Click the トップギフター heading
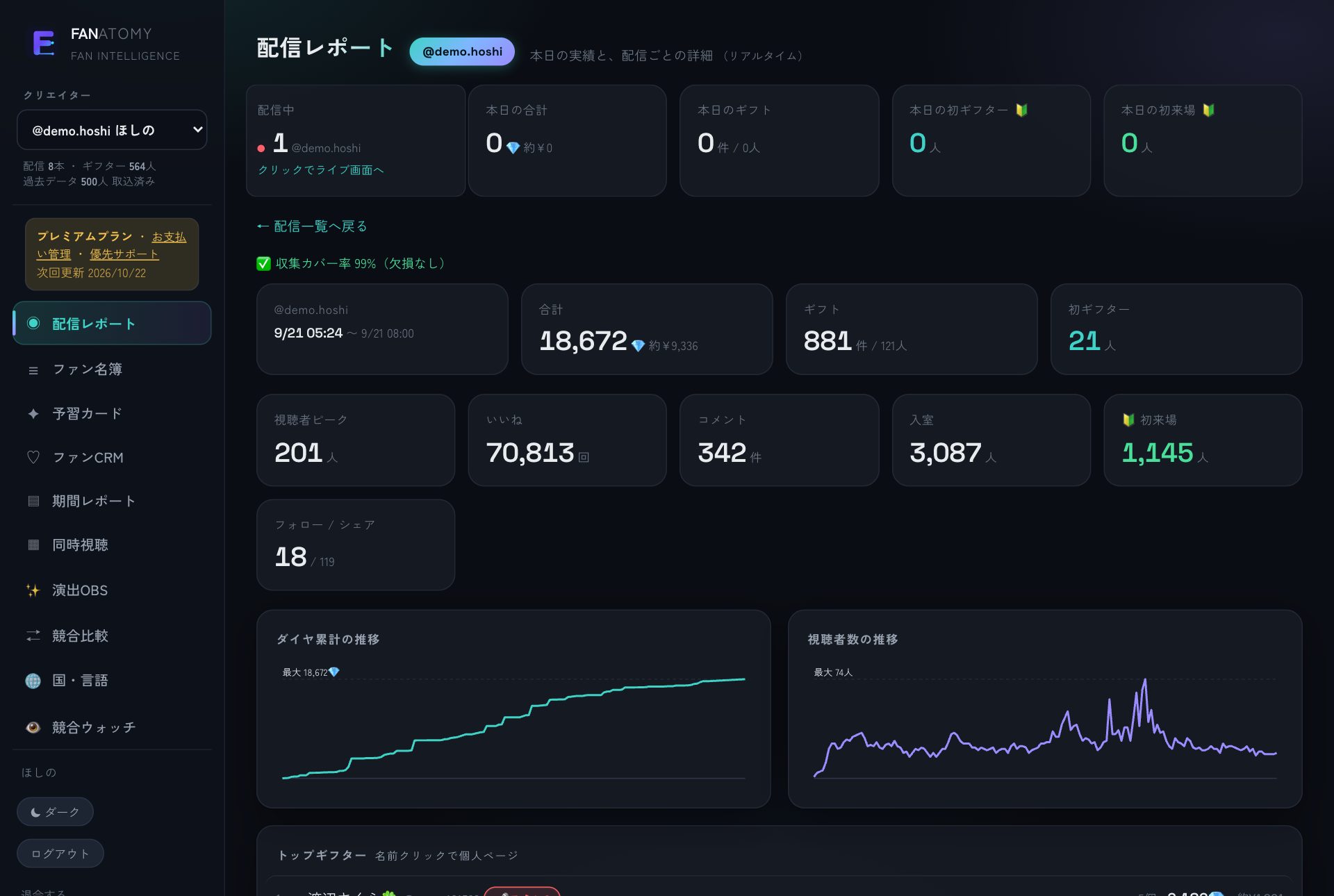The height and width of the screenshot is (896, 1334). tap(322, 855)
